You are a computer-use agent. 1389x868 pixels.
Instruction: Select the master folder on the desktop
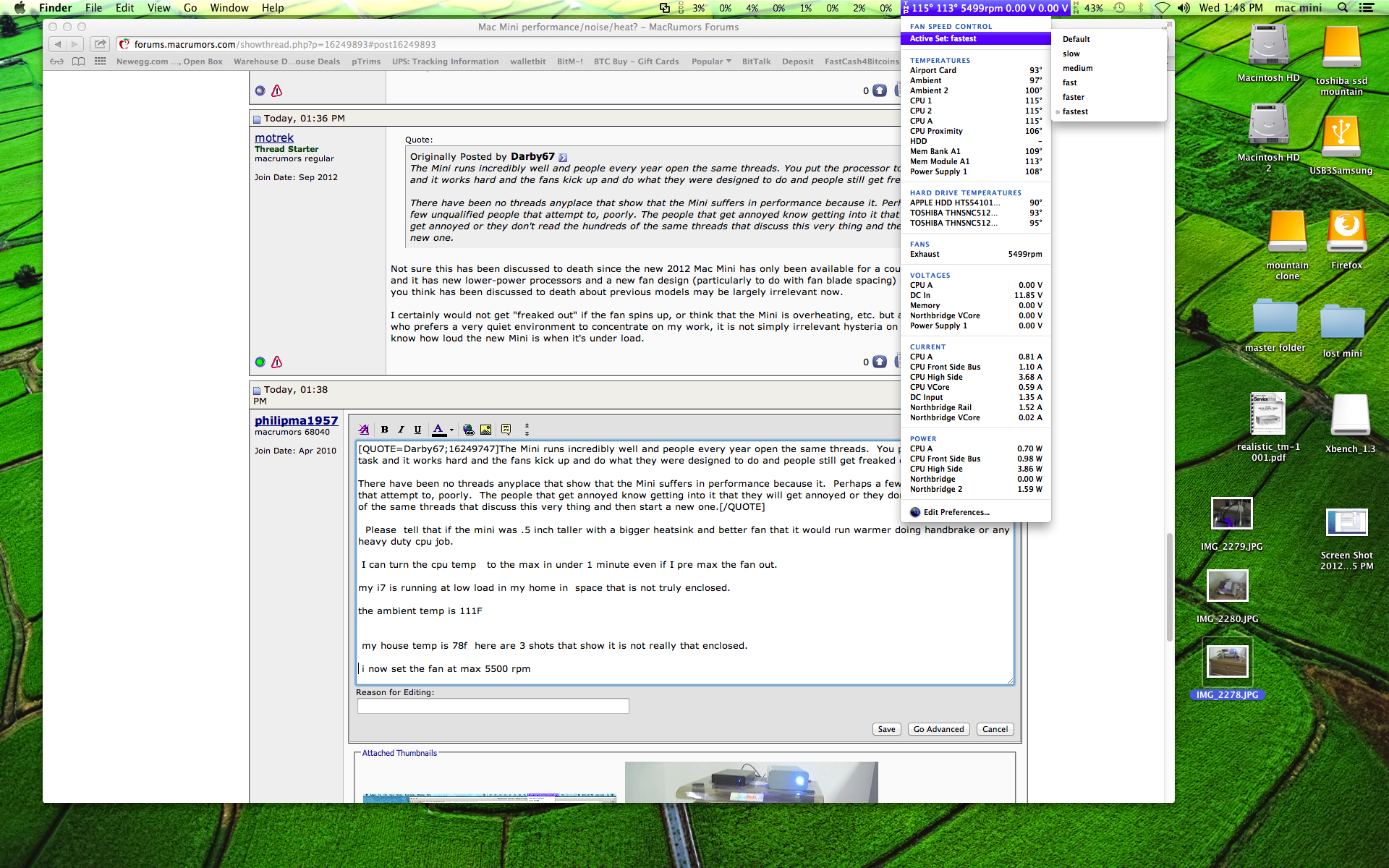pyautogui.click(x=1275, y=318)
